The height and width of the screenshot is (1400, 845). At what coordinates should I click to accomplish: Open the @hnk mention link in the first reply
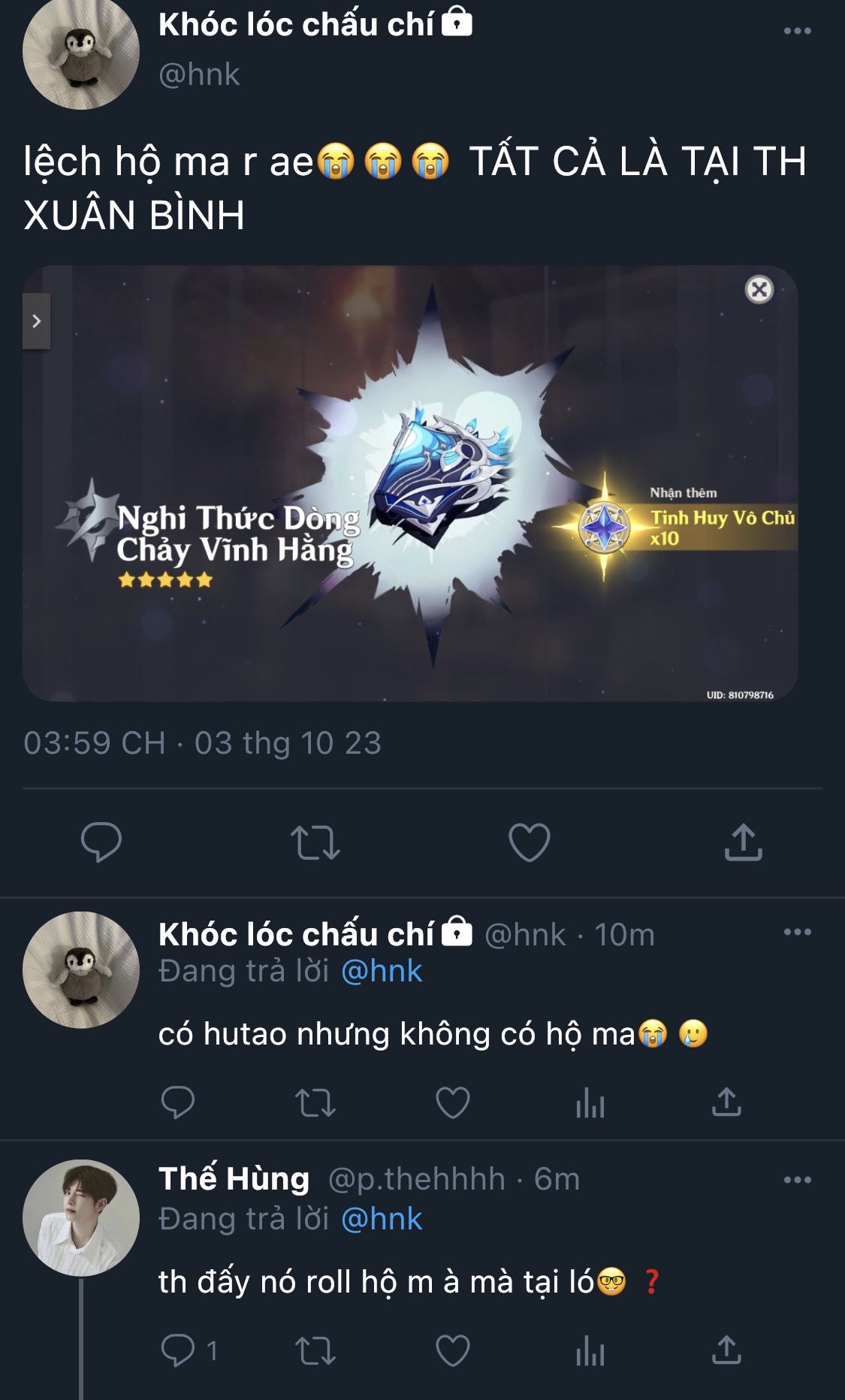(x=382, y=972)
